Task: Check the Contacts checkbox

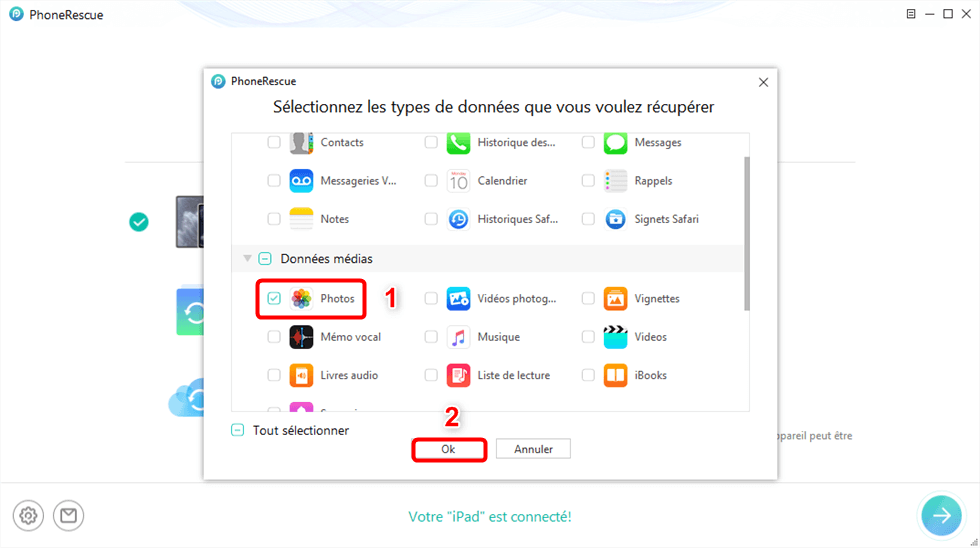Action: point(274,142)
